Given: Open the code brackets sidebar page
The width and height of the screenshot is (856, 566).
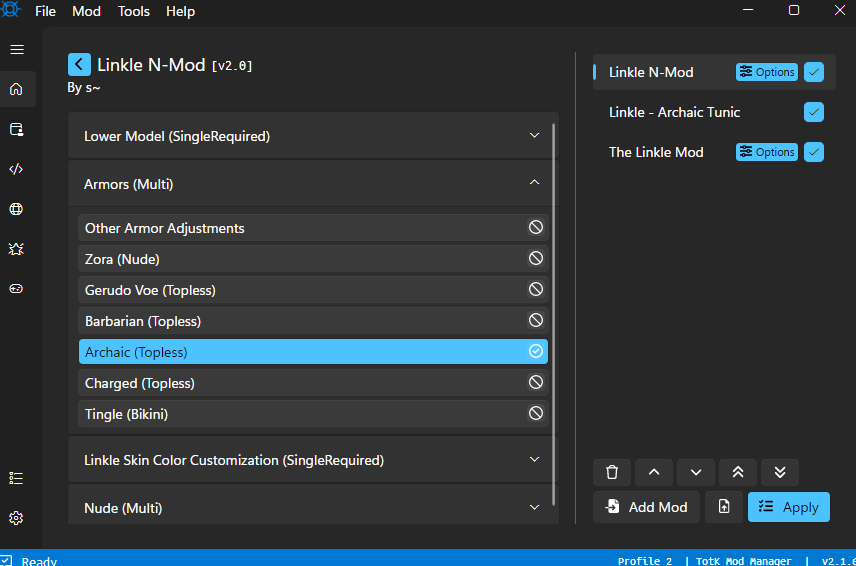Looking at the screenshot, I should [16, 169].
